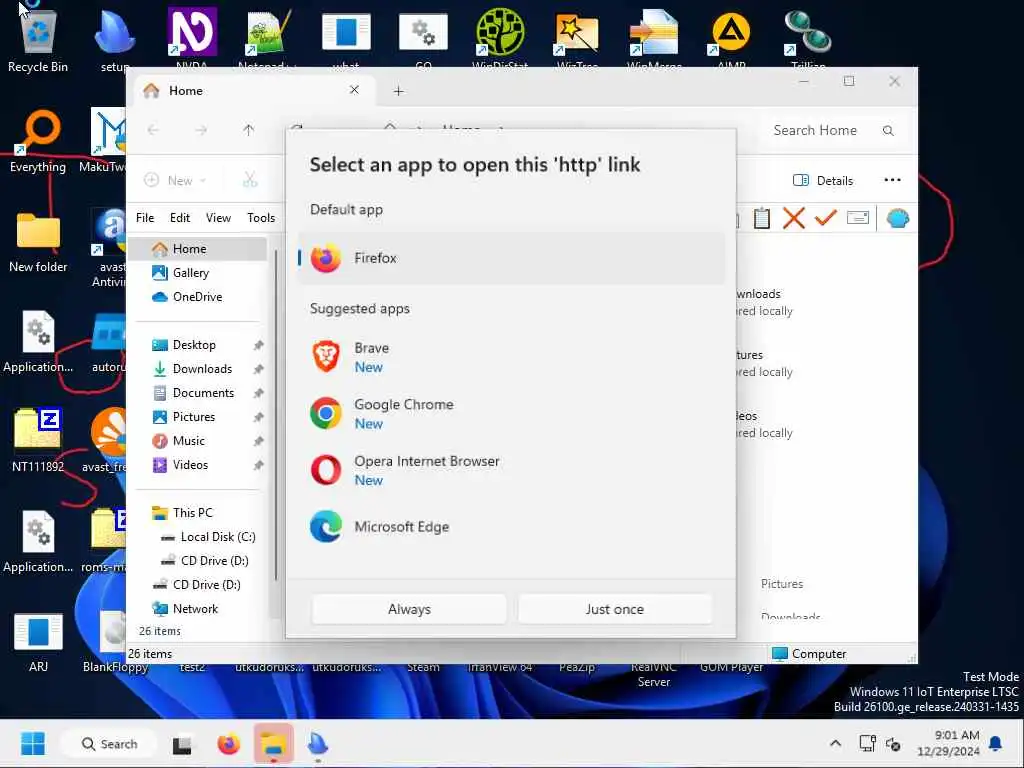Select the NT111892 archive on desktop

[38, 440]
